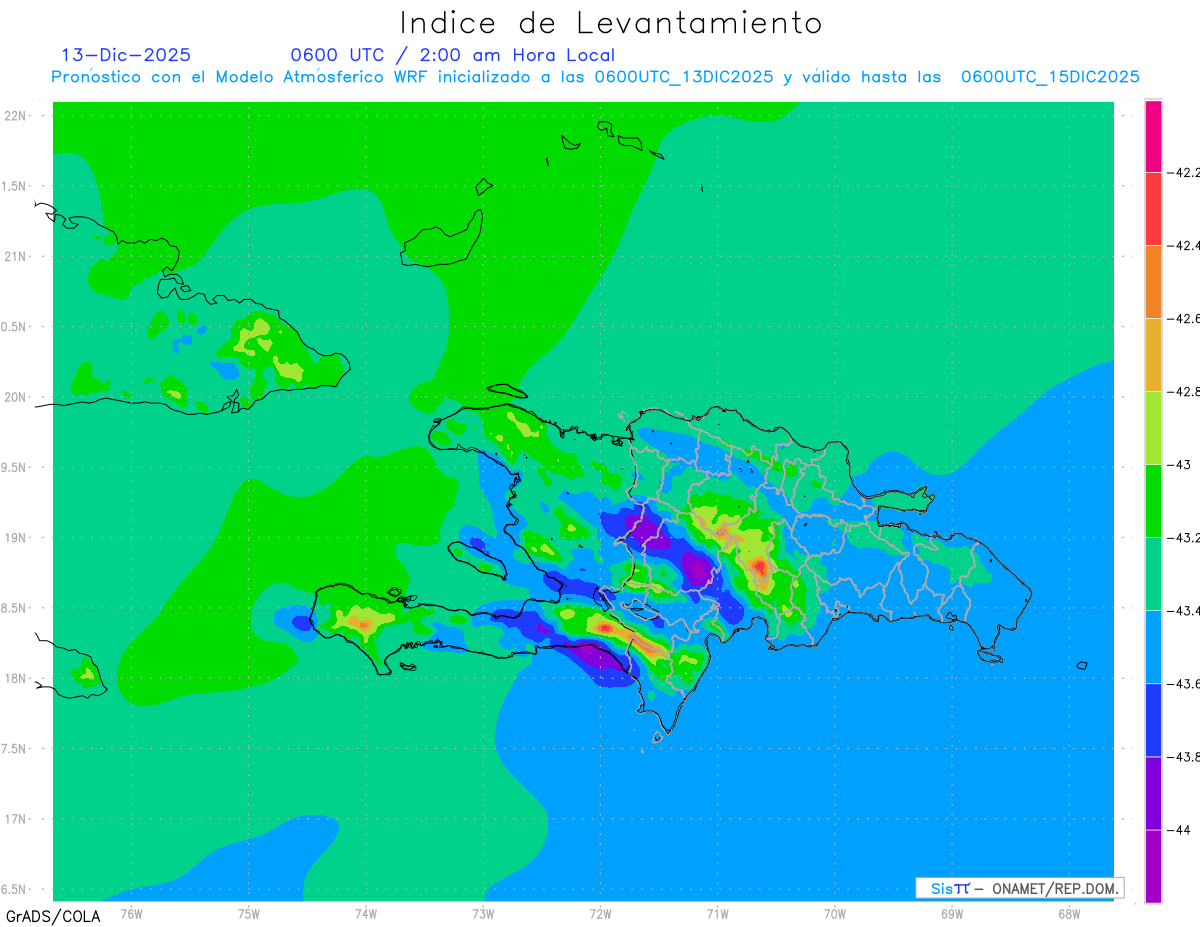Click the "18N" latitude label
This screenshot has height=927, width=1200.
click(x=16, y=678)
